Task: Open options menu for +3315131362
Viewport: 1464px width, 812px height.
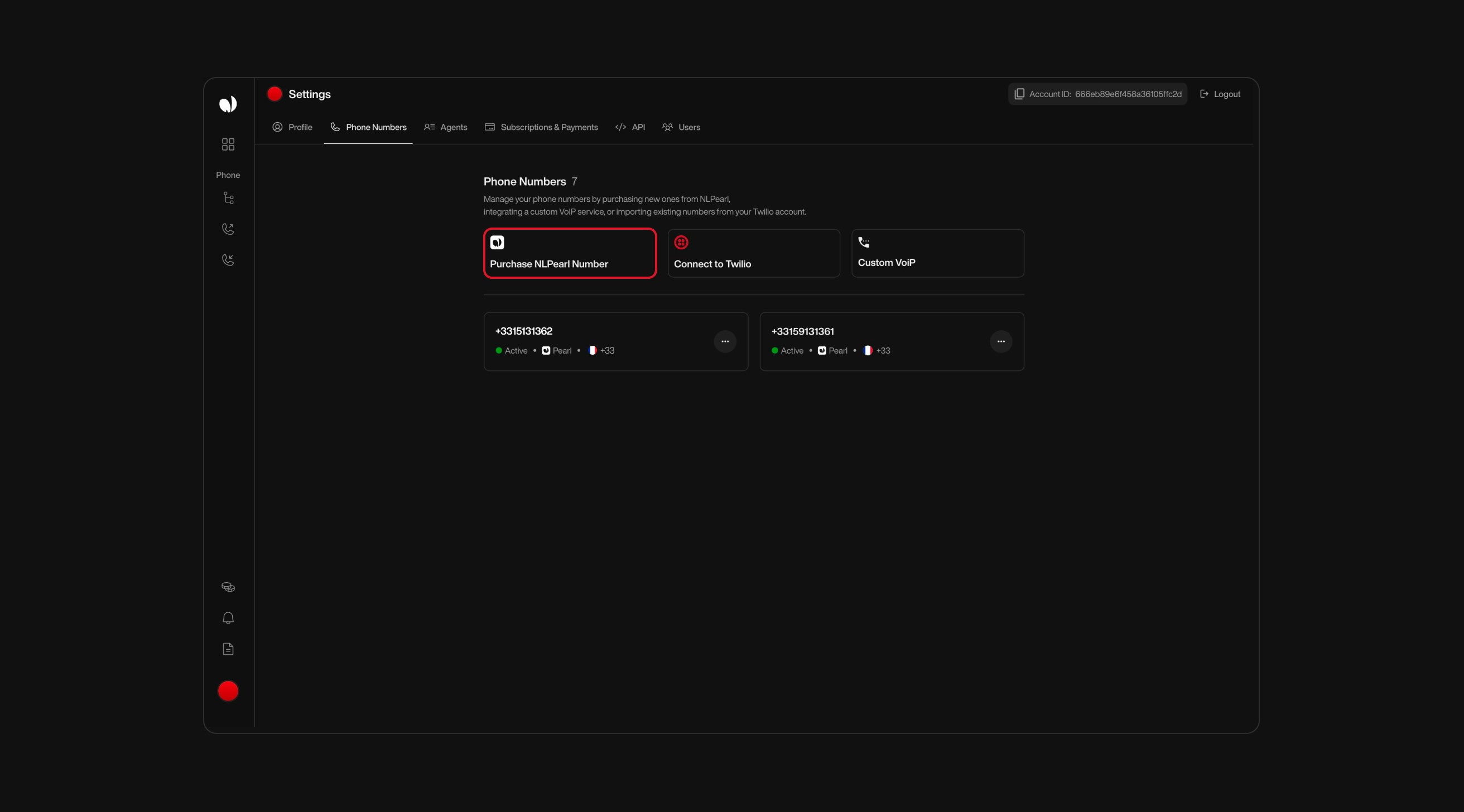Action: [x=725, y=341]
